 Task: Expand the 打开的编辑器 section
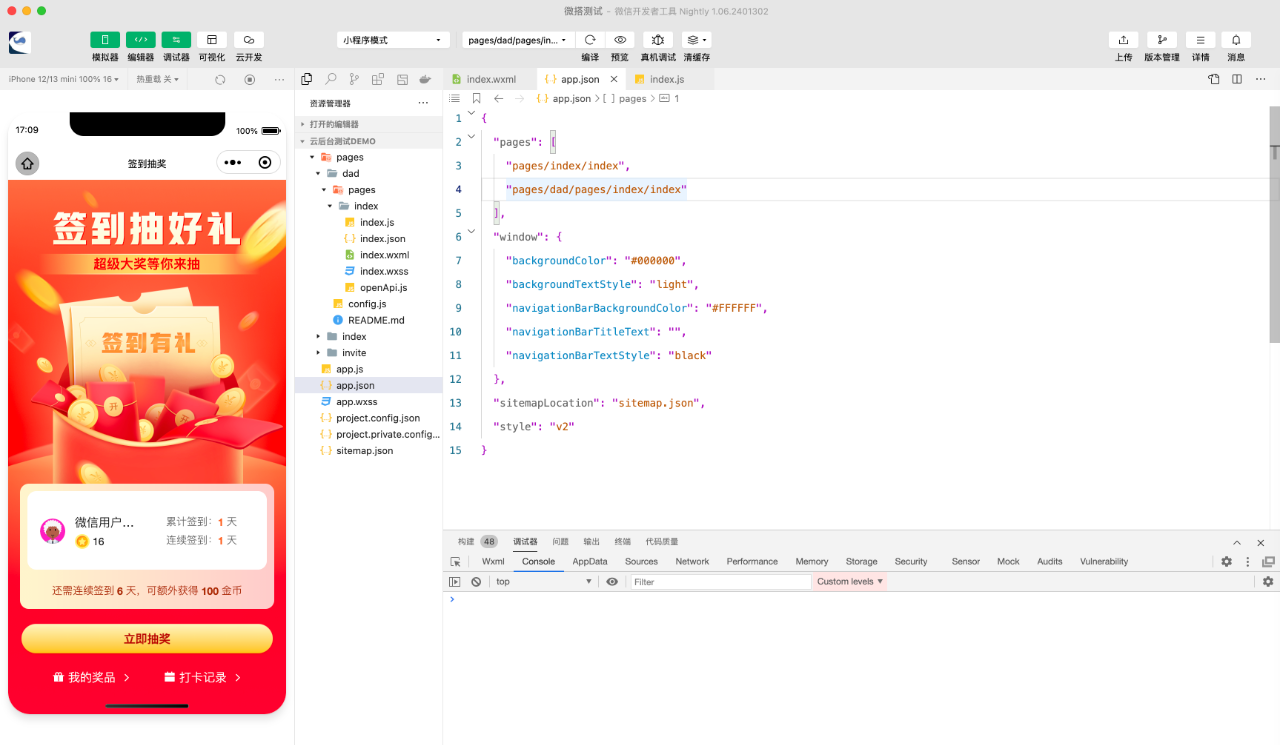tap(369, 124)
